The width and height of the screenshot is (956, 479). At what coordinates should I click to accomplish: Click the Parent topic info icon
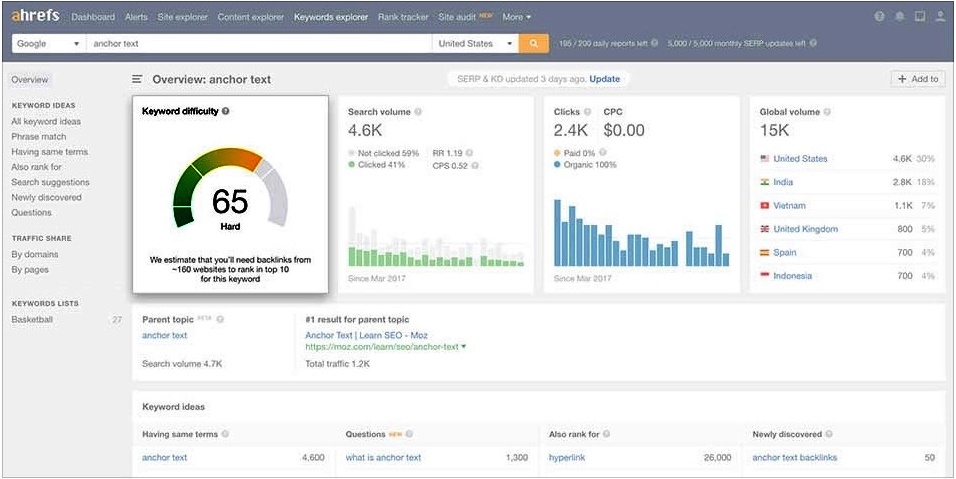coord(220,319)
